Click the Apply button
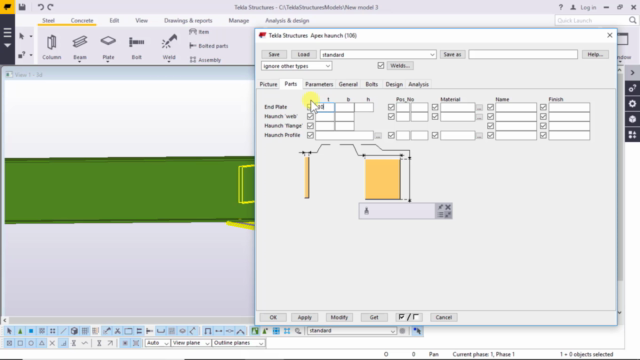Screen dimensions: 640x360 304,317
